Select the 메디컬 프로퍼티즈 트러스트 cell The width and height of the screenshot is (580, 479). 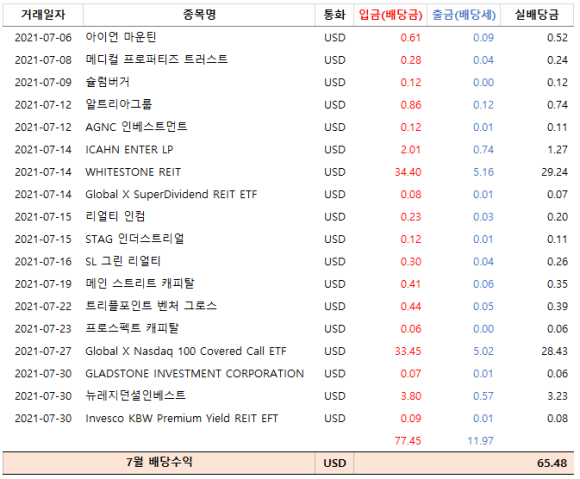tap(156, 60)
